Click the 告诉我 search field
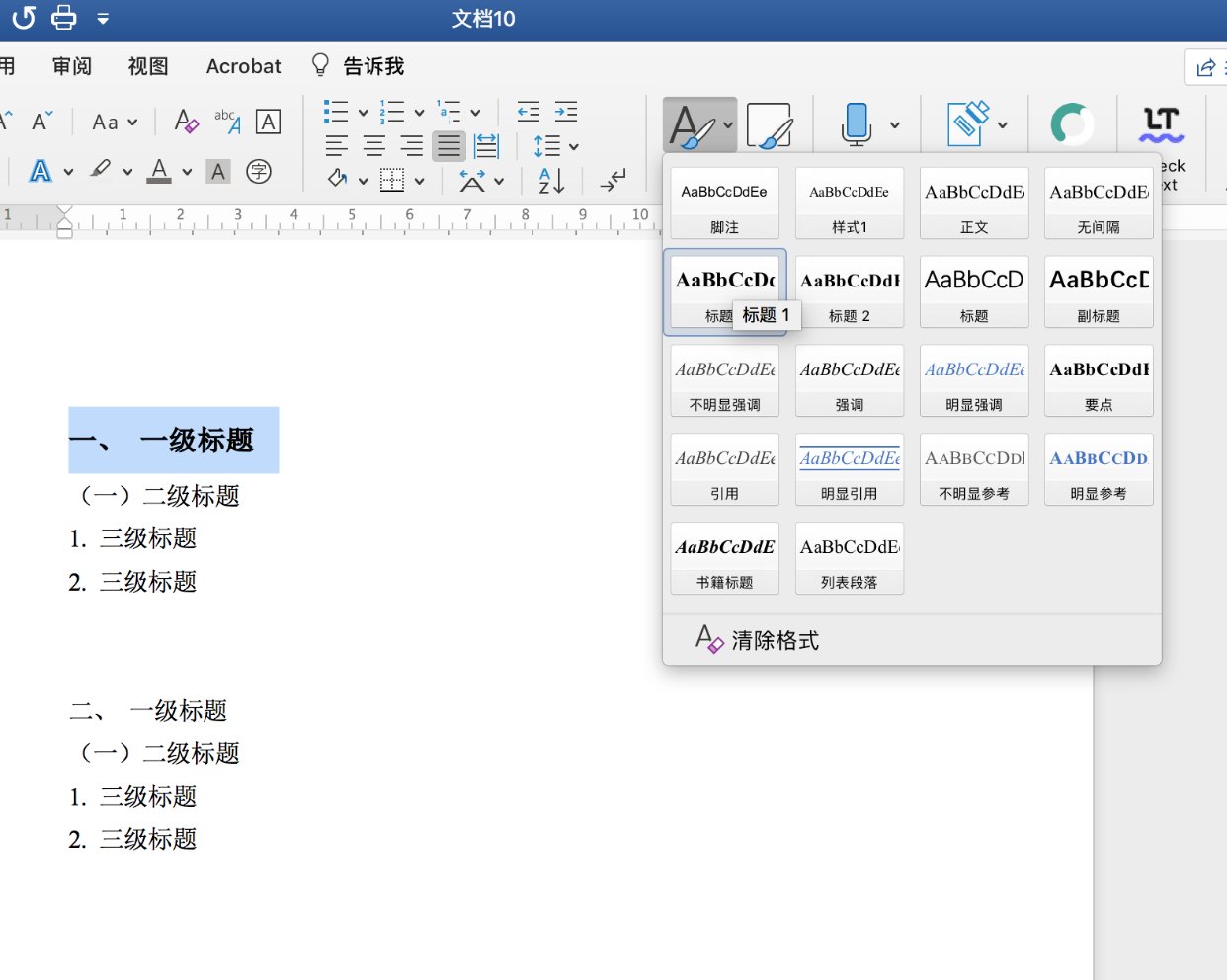This screenshot has width=1227, height=980. [373, 66]
